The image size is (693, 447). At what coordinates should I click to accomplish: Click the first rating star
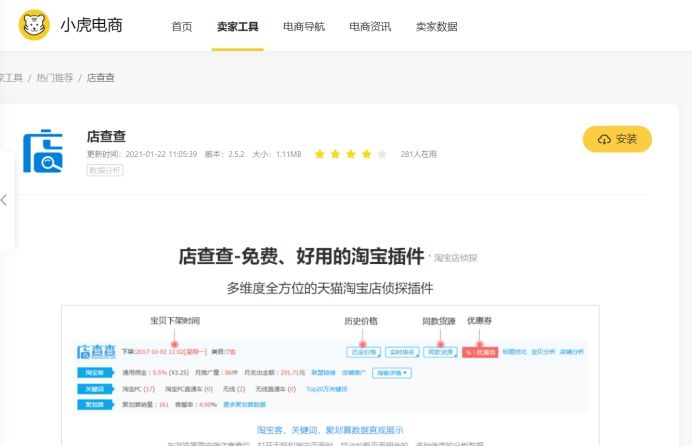320,154
